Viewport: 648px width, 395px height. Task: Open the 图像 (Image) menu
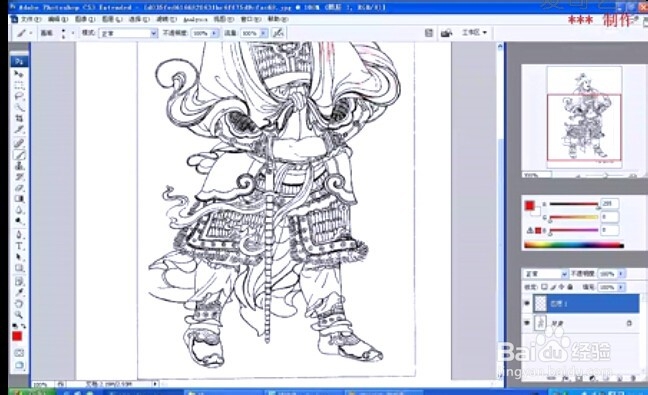click(x=85, y=19)
